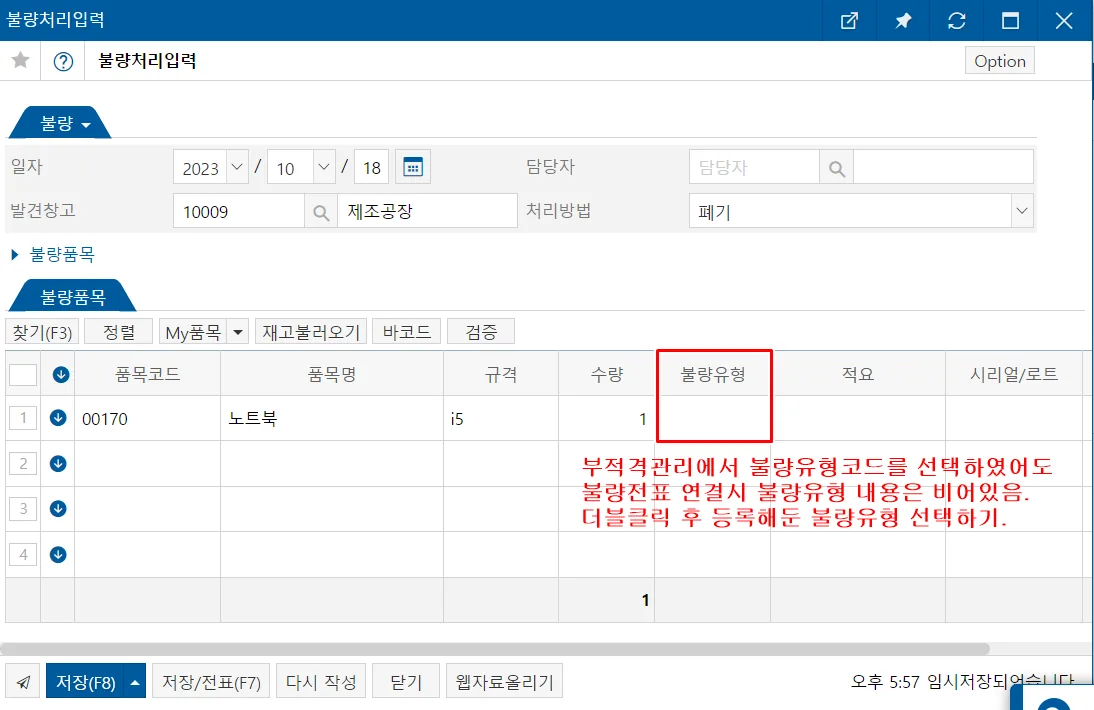Open the year 2023 dropdown
The width and height of the screenshot is (1094, 710).
pos(237,167)
